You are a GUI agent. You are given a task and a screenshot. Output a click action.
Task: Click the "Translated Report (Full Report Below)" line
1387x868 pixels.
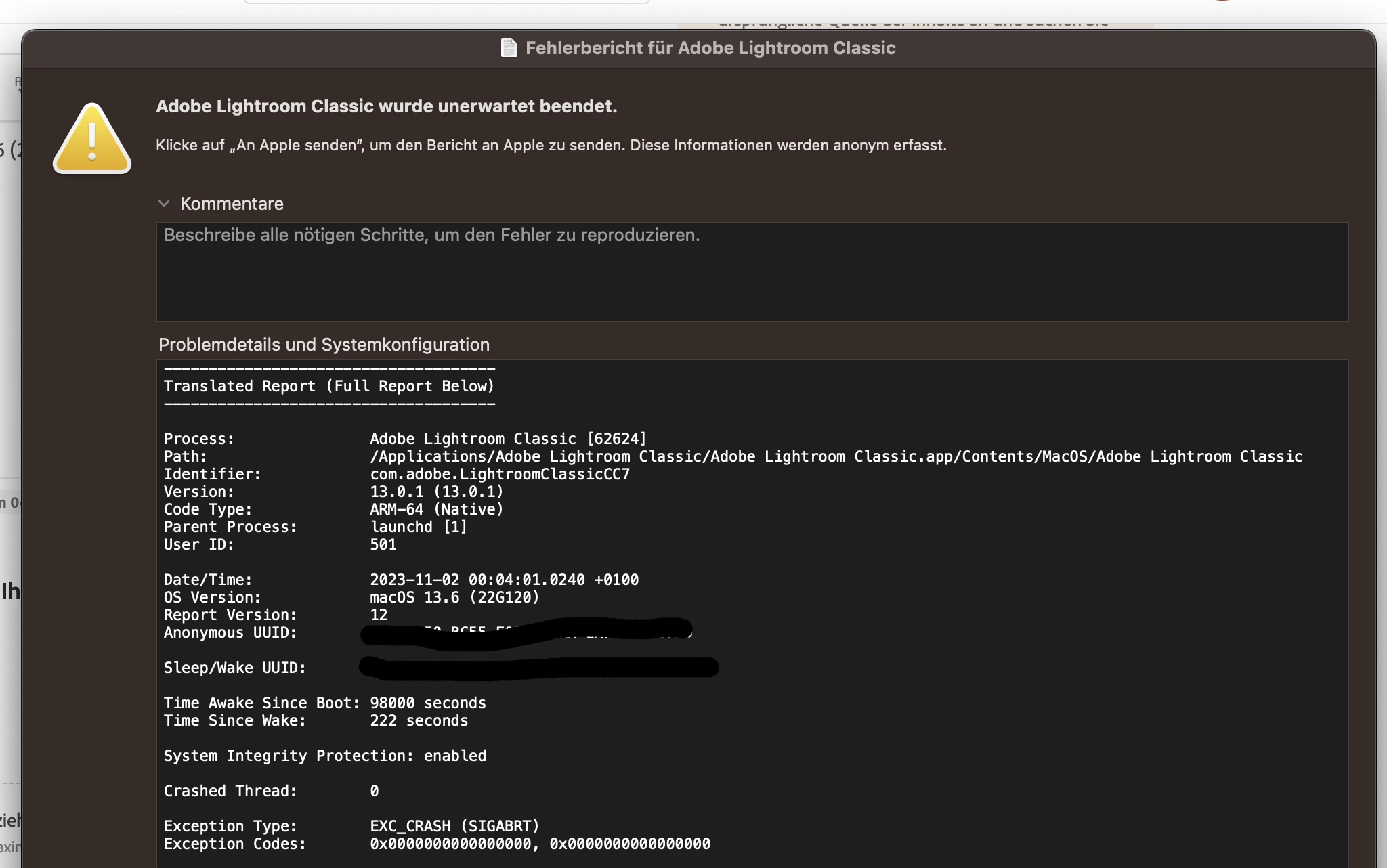(329, 386)
